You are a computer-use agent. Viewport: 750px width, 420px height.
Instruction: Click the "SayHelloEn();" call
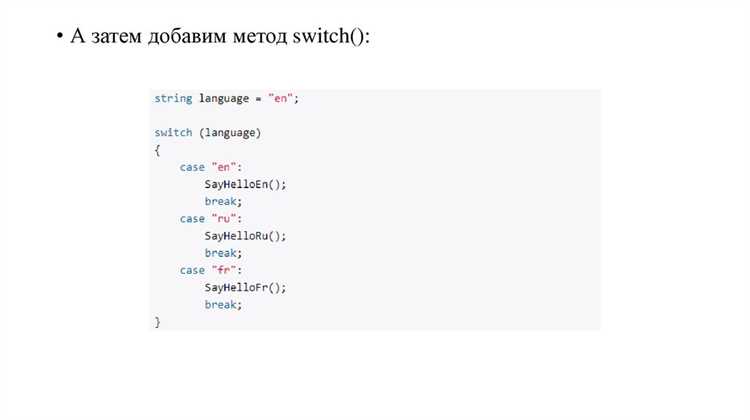[x=245, y=185]
